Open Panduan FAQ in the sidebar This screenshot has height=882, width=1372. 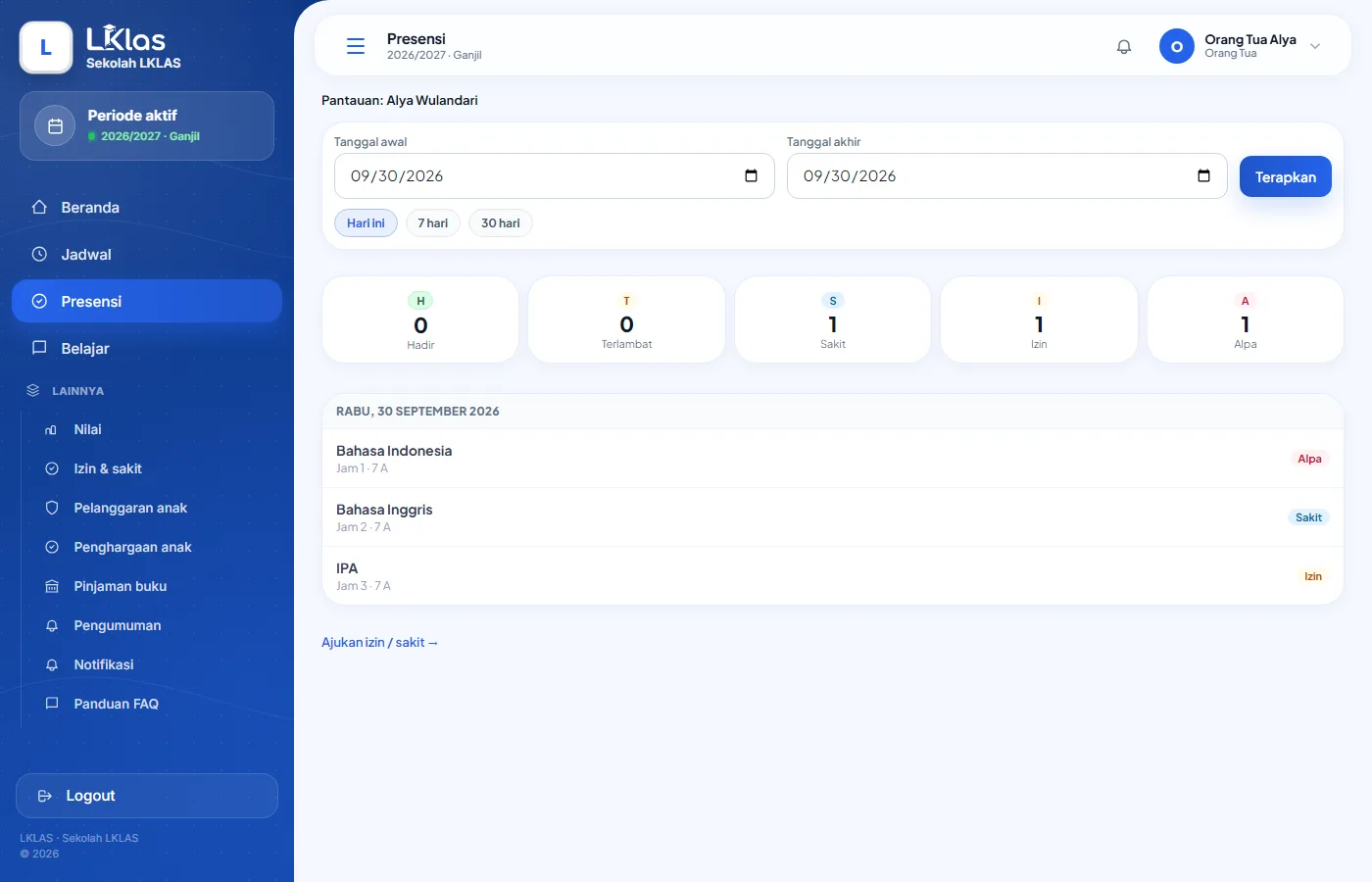157,705
